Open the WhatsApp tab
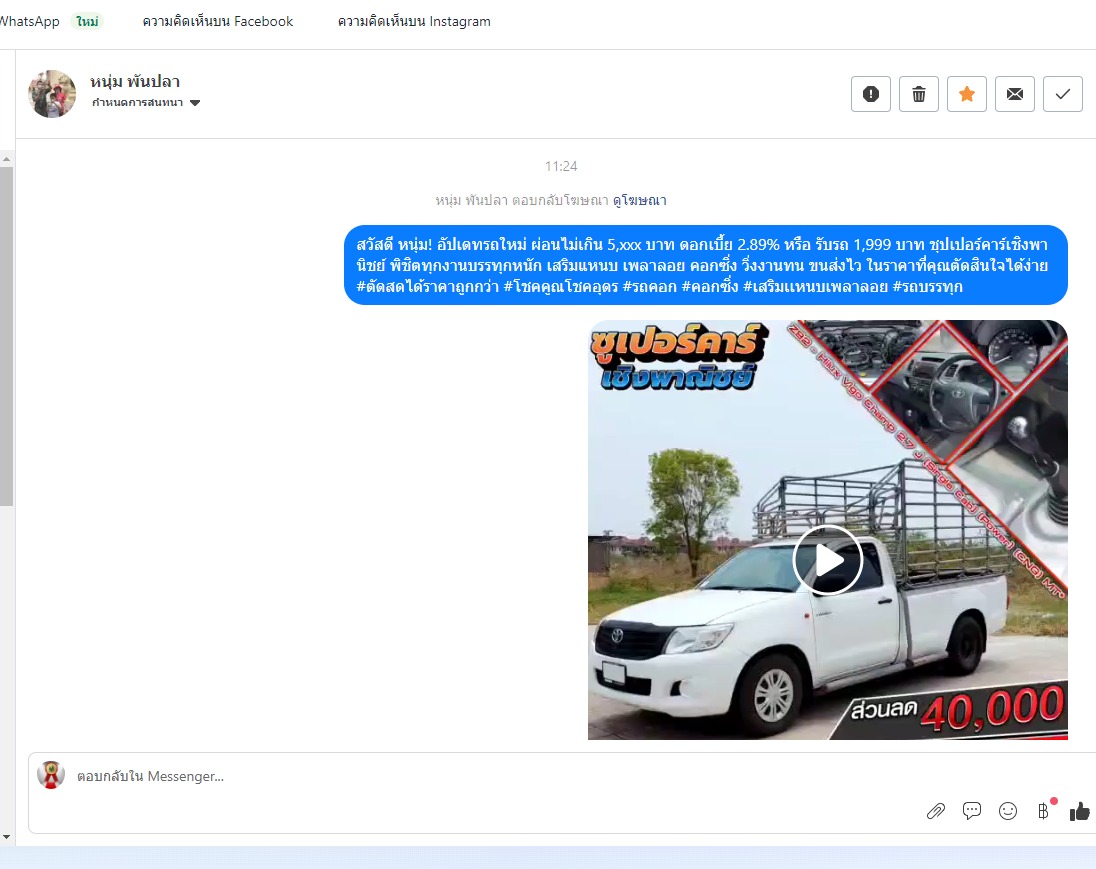 (29, 22)
